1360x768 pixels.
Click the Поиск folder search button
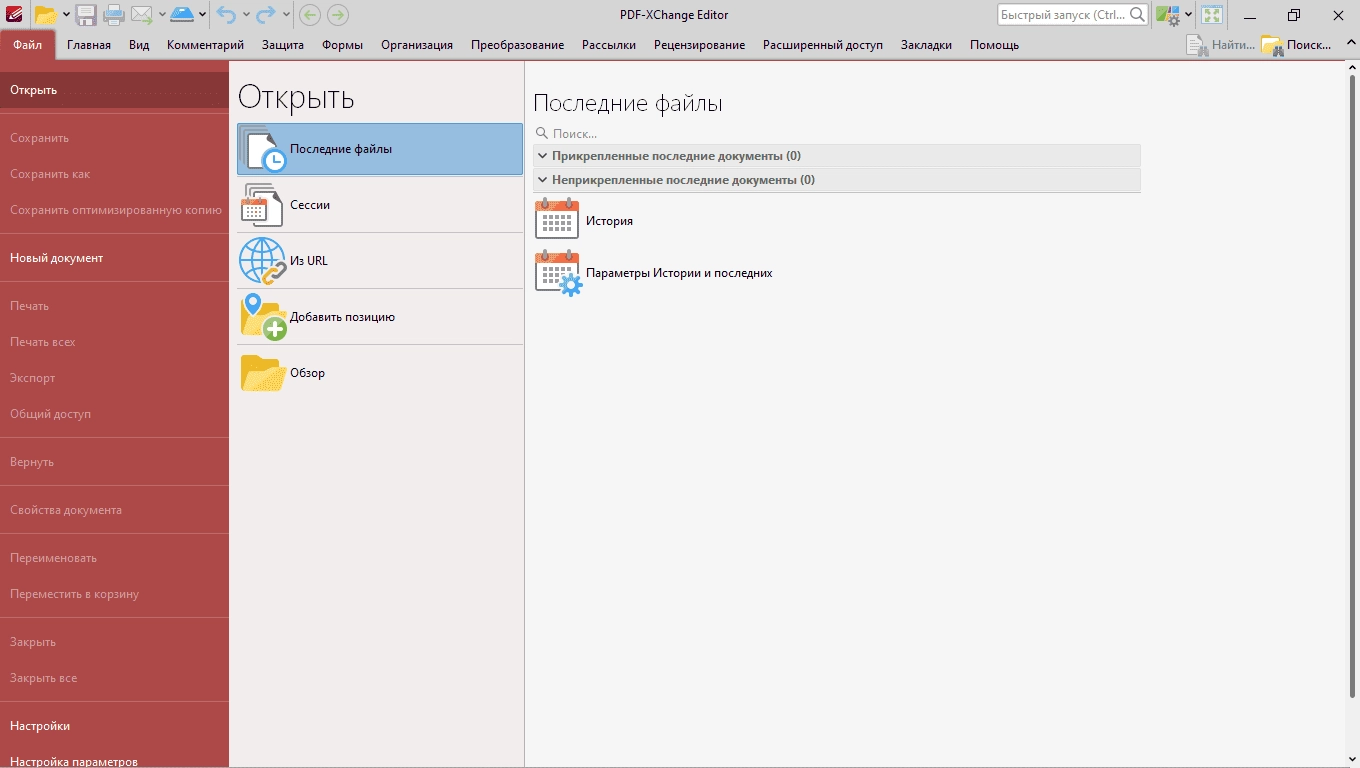pyautogui.click(x=1297, y=44)
